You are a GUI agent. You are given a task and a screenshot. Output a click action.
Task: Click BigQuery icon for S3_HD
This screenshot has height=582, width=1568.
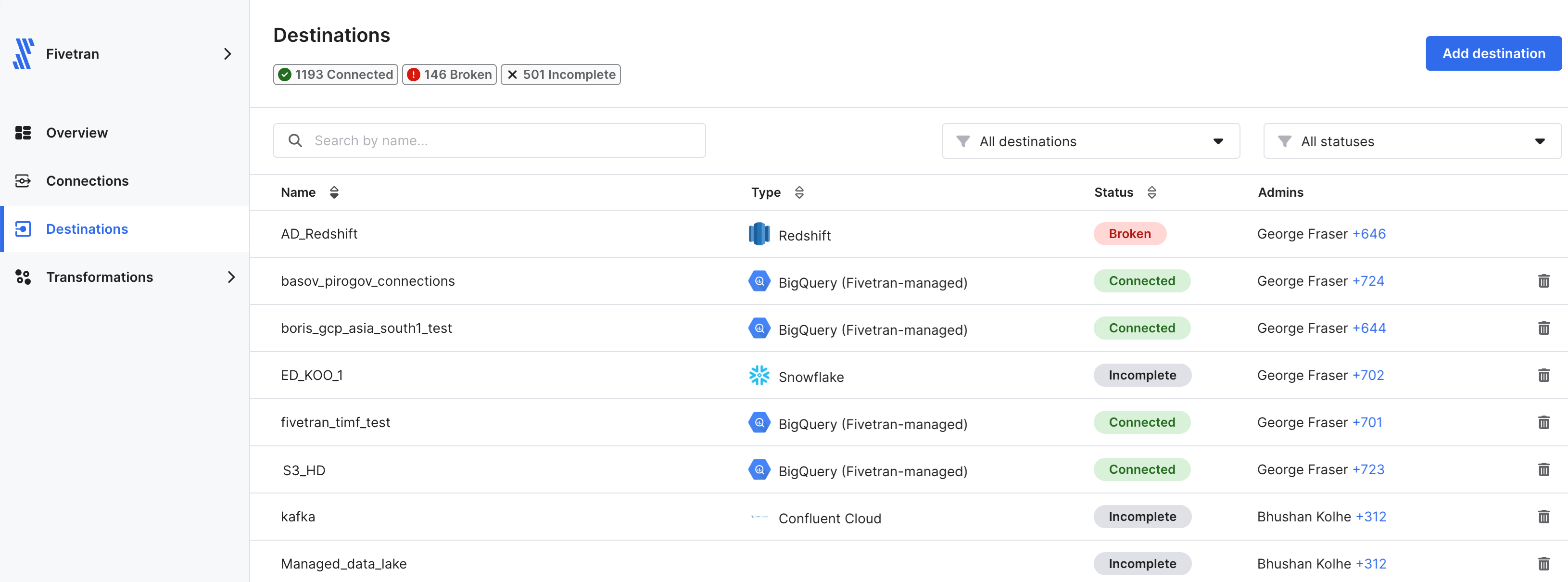759,470
